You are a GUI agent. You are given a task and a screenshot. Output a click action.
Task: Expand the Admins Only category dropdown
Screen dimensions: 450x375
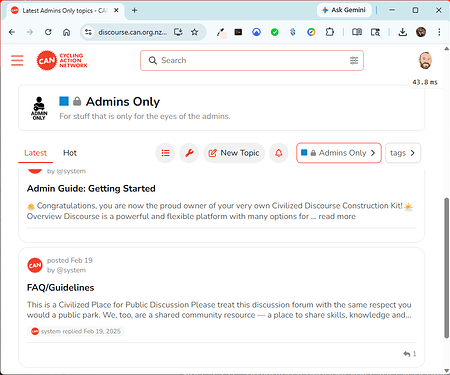(x=339, y=153)
